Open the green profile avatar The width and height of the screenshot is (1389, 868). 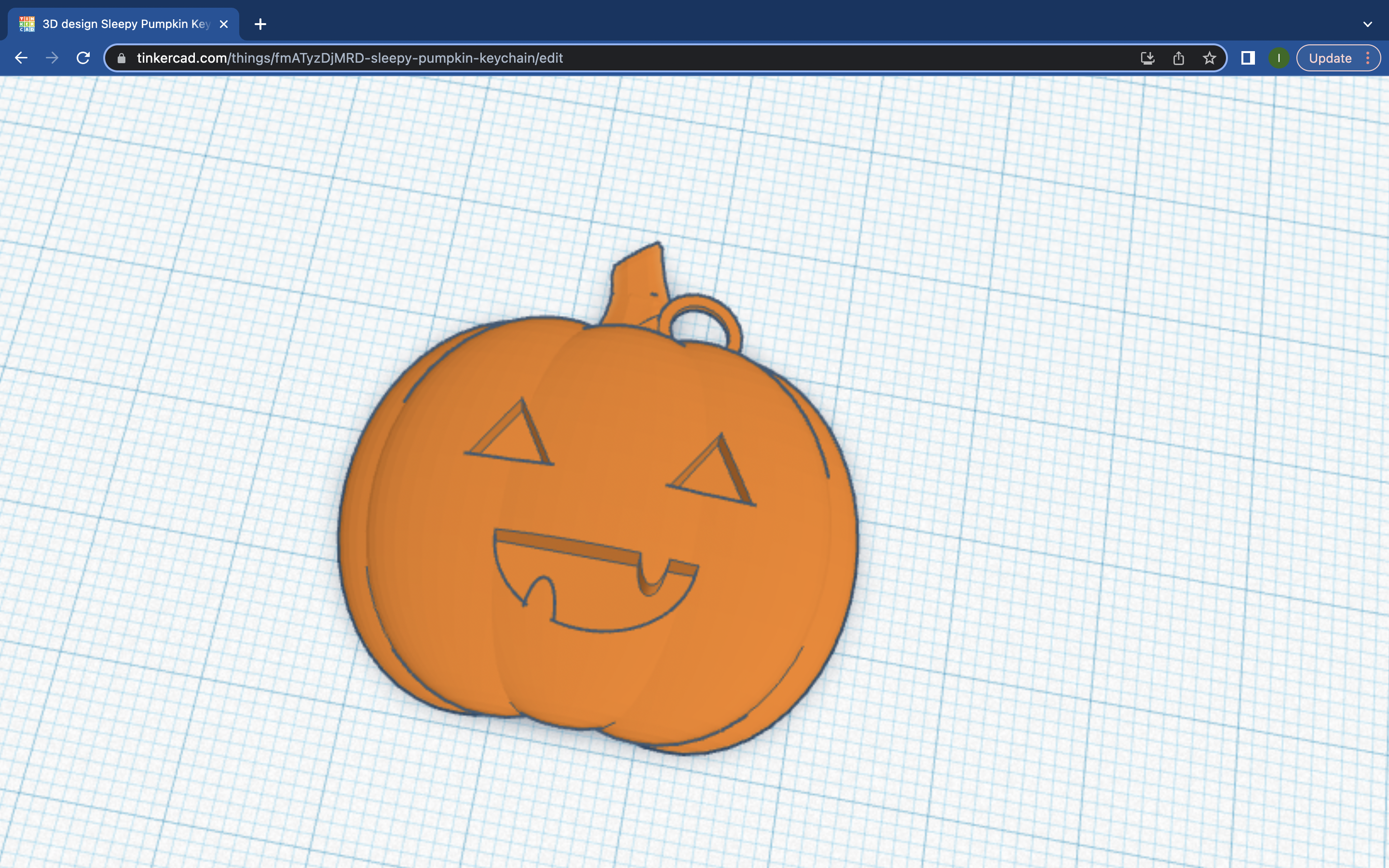click(x=1279, y=58)
